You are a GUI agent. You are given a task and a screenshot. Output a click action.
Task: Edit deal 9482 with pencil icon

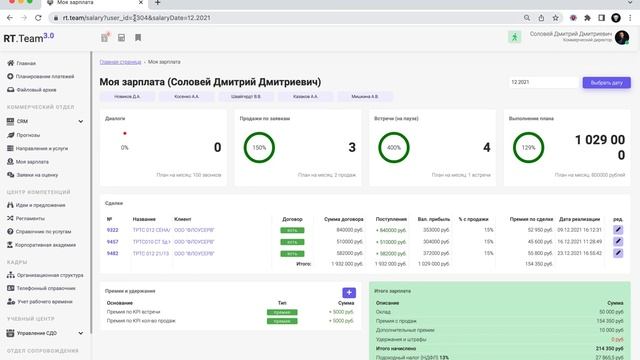(618, 253)
